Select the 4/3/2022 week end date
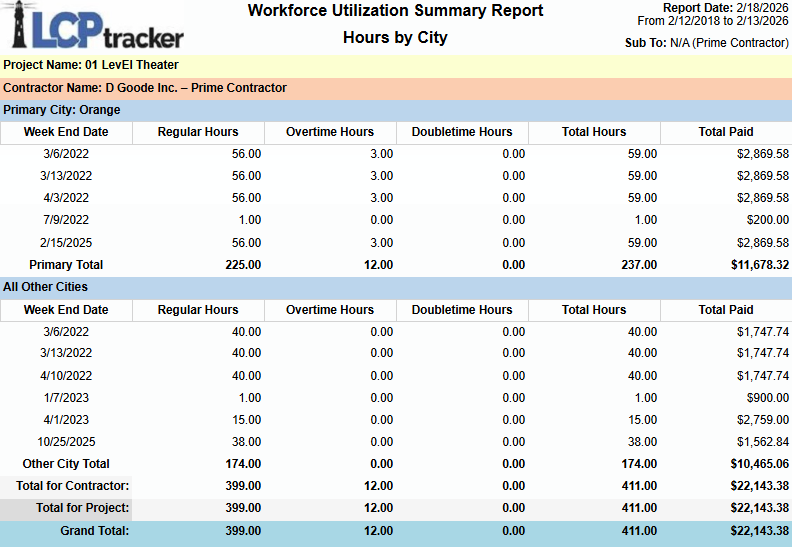792x547 pixels. pos(66,198)
